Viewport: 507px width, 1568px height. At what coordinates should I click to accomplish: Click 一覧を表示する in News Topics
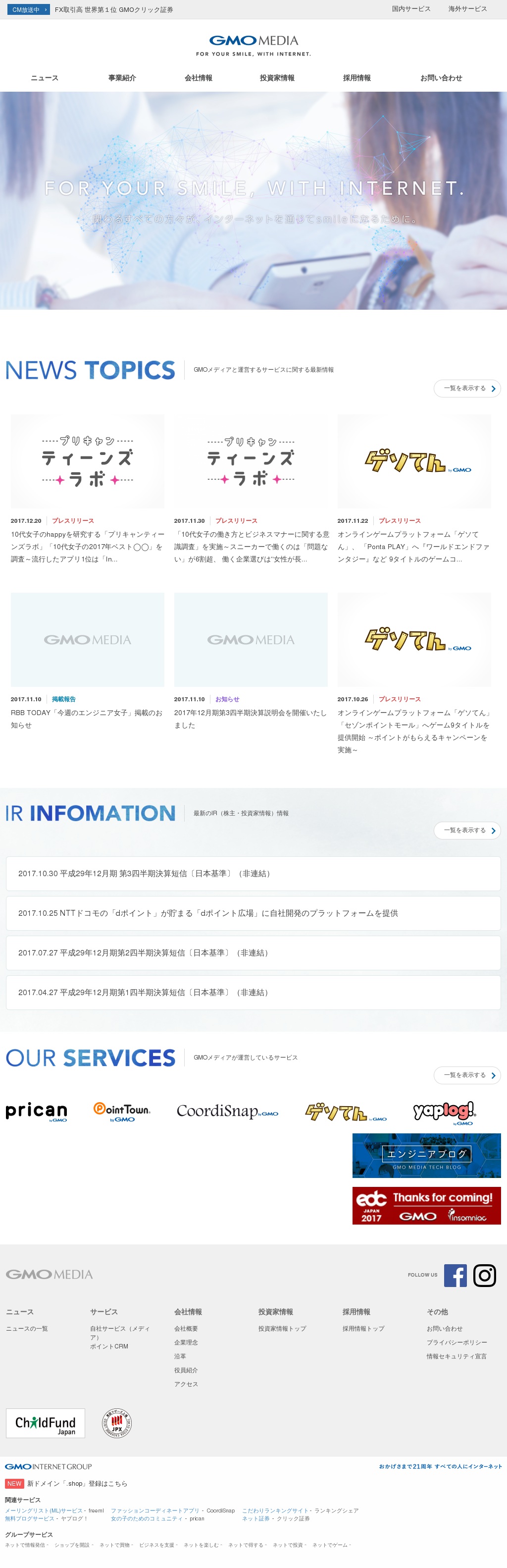pyautogui.click(x=467, y=389)
